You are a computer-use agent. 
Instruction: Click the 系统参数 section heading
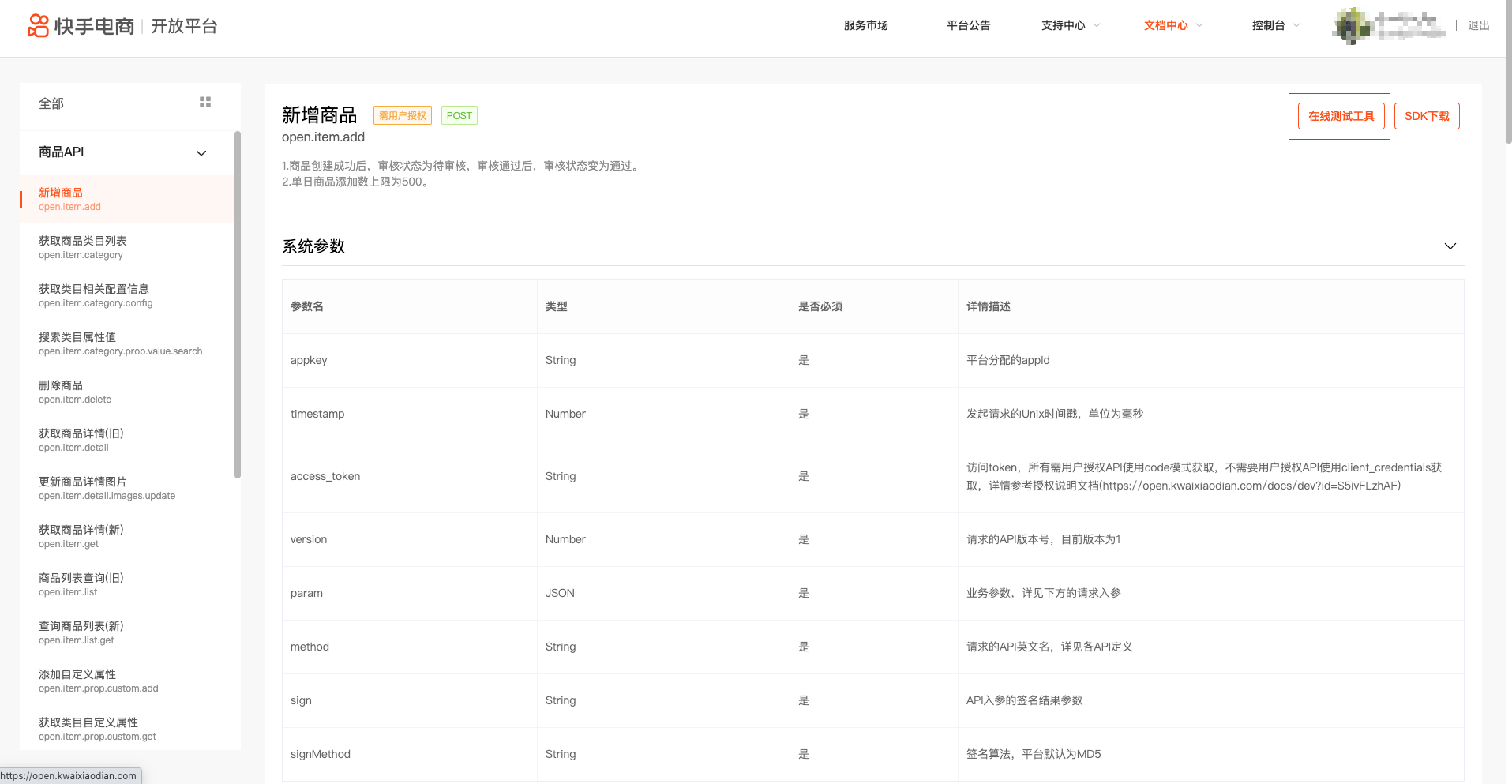pyautogui.click(x=313, y=246)
